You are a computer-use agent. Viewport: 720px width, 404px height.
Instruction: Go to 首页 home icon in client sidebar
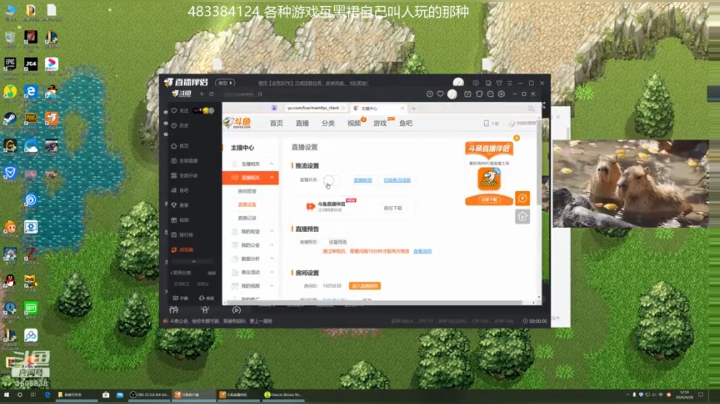point(174,146)
